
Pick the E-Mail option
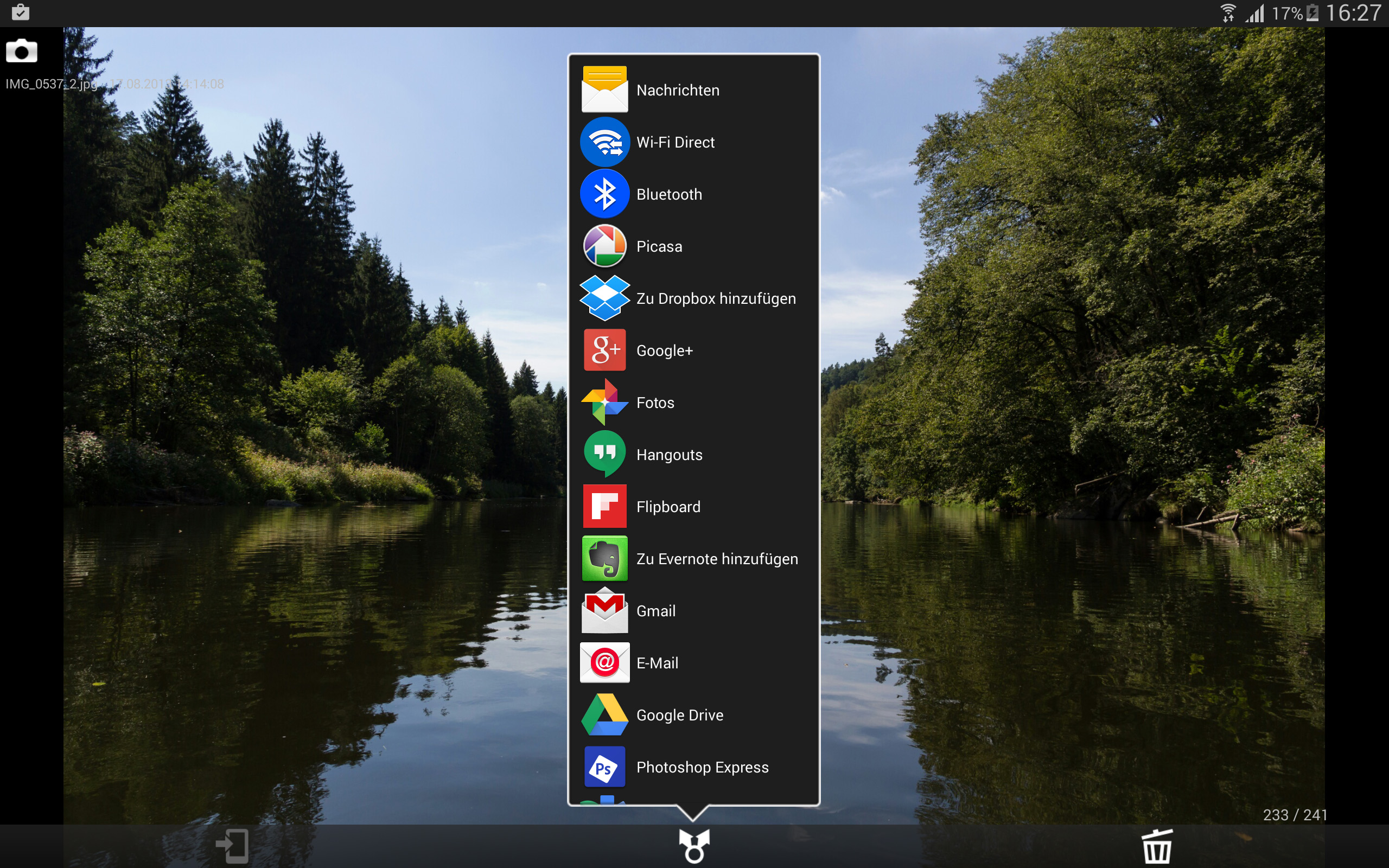pyautogui.click(x=657, y=663)
